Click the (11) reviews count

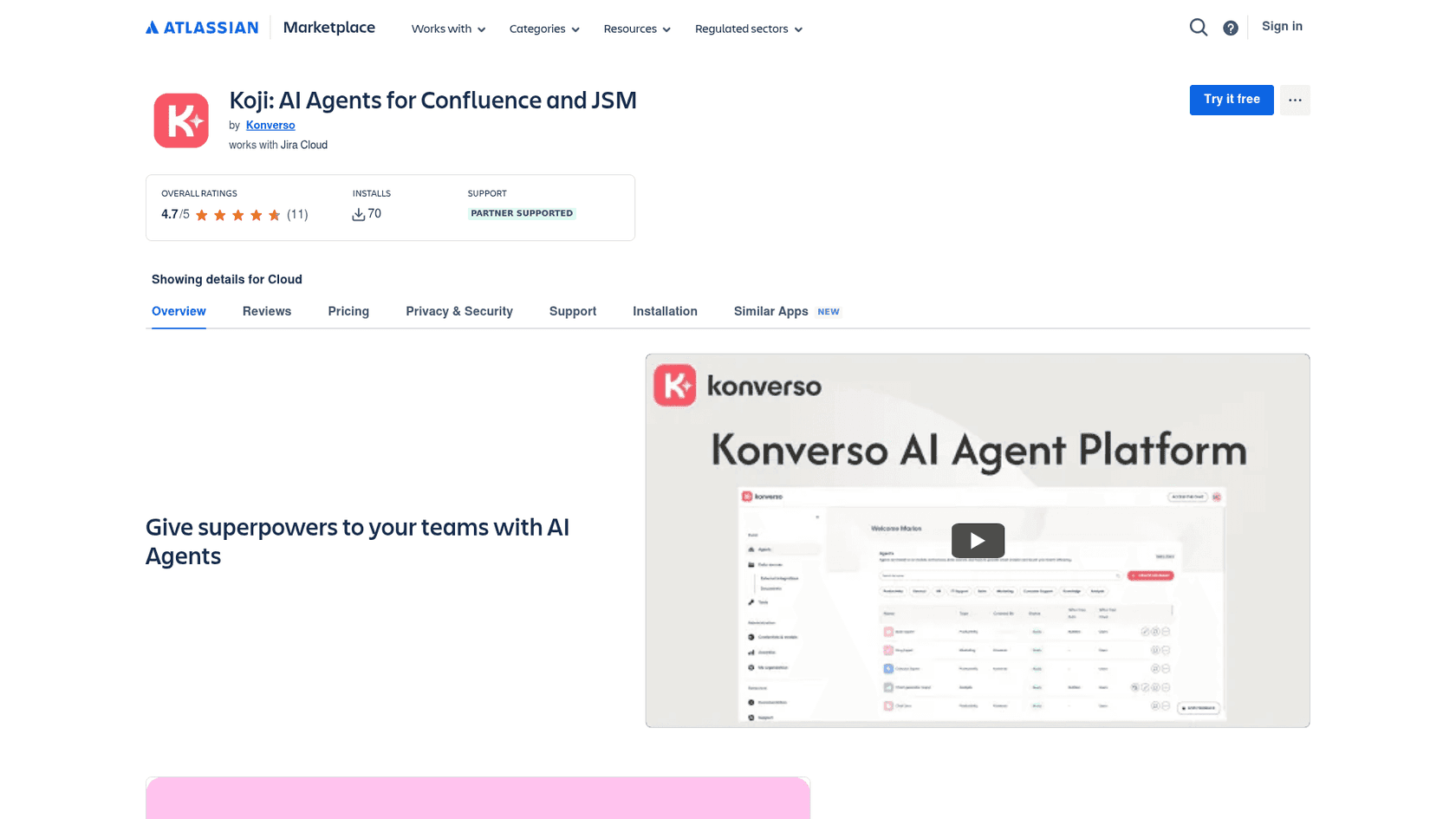click(297, 214)
